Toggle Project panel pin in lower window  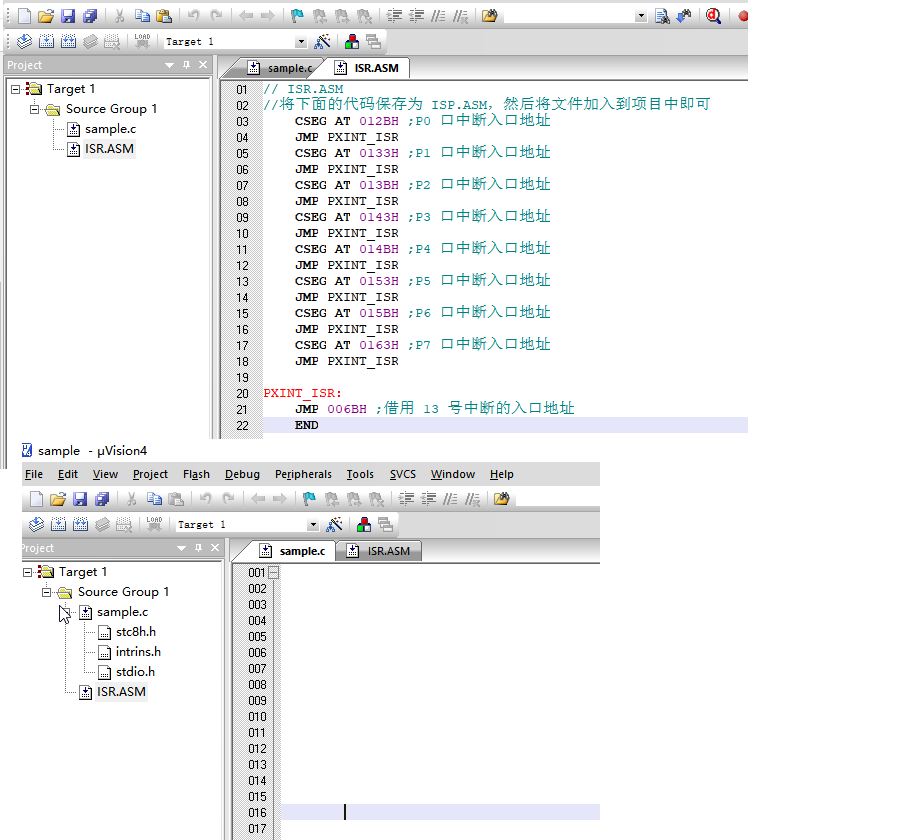click(x=198, y=548)
